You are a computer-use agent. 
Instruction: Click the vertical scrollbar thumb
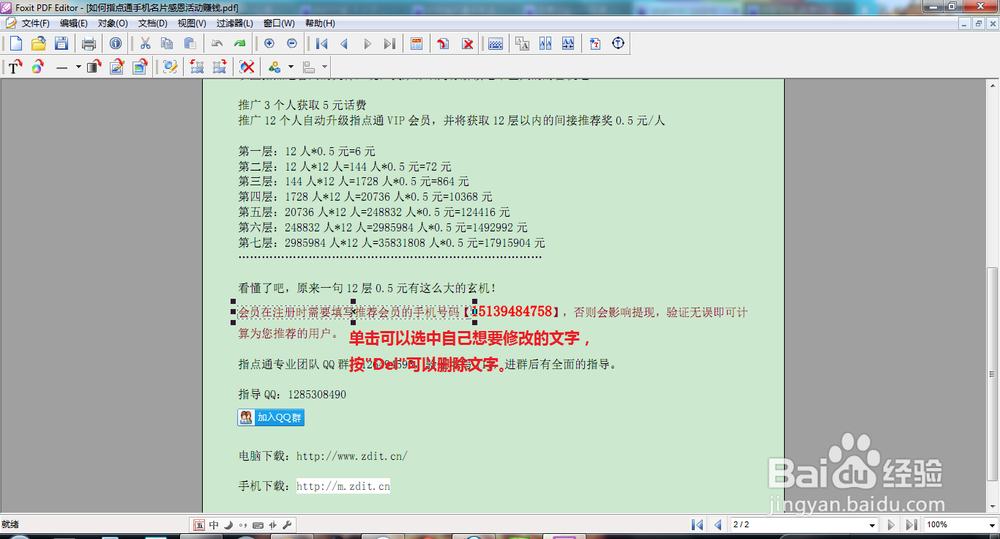992,374
